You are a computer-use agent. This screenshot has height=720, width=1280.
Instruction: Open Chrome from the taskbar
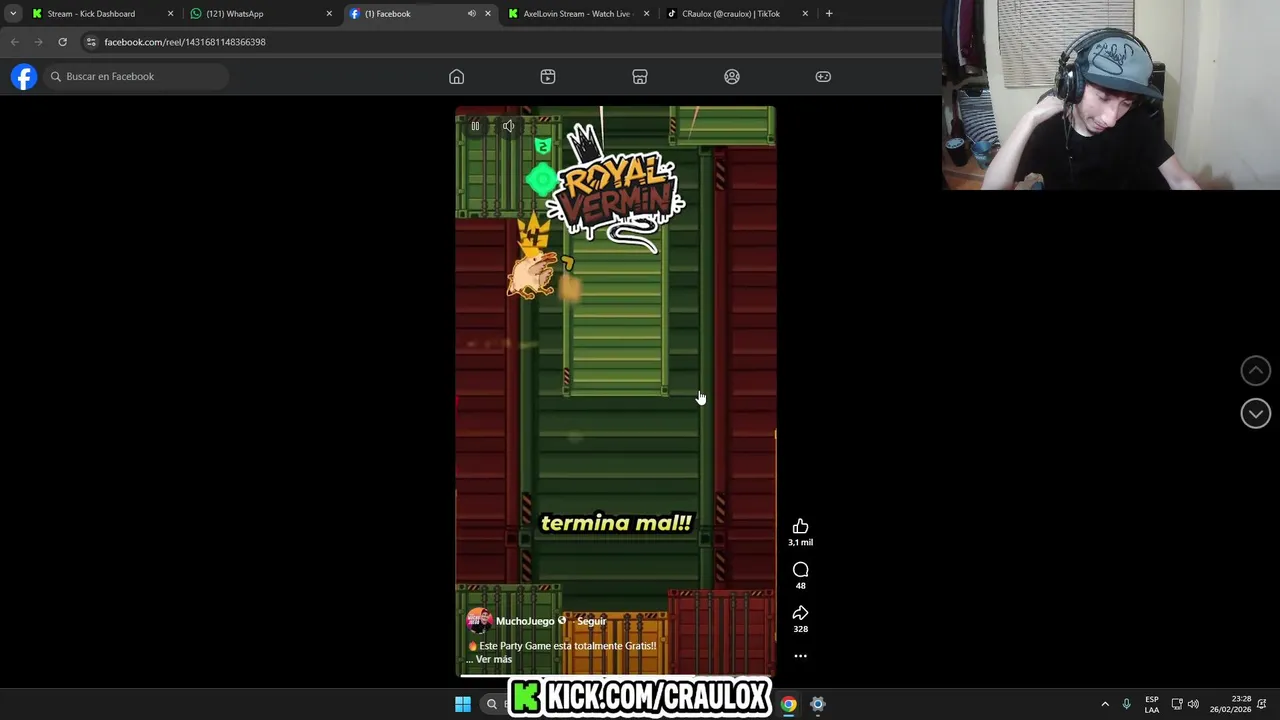click(x=789, y=704)
